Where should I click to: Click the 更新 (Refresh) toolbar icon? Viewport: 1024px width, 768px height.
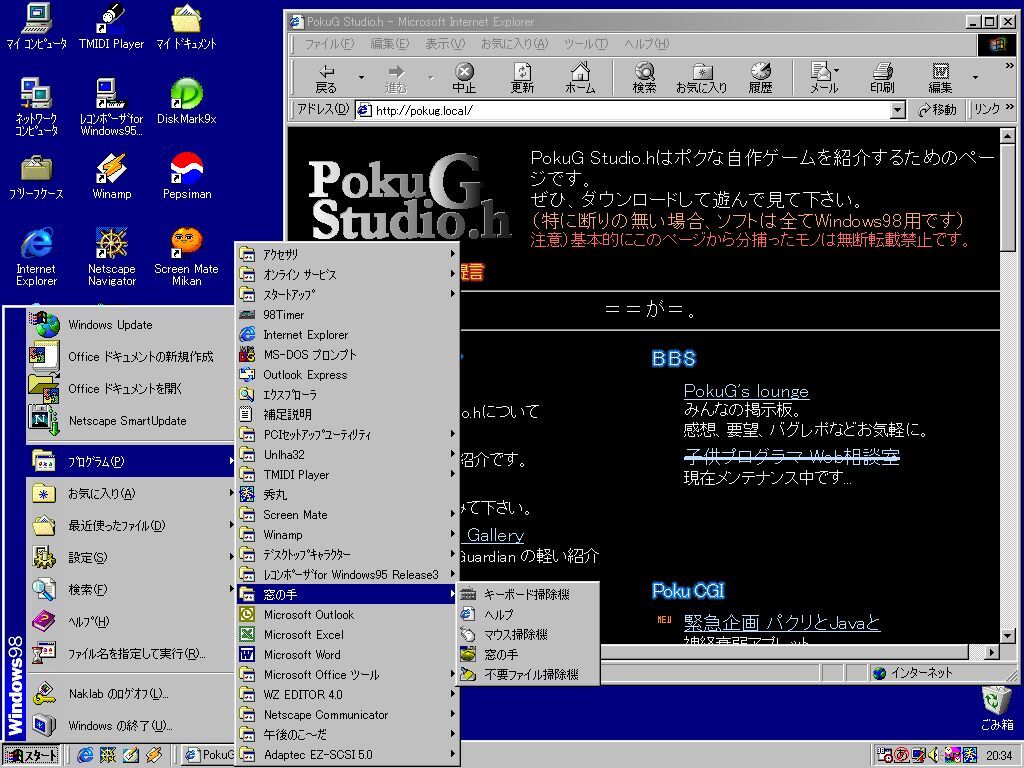click(x=521, y=77)
